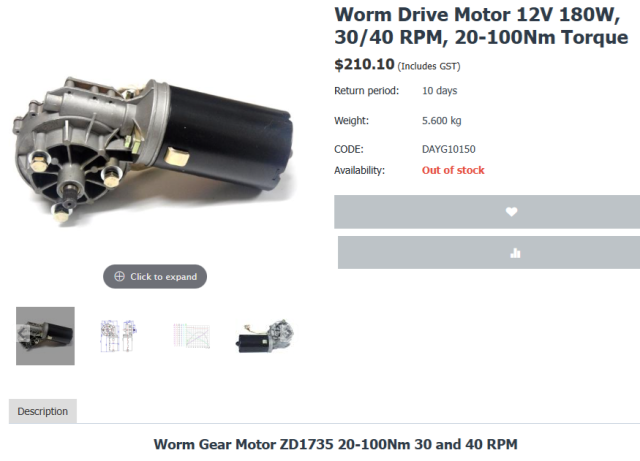Click the Worm Drive Motor product title
This screenshot has height=461, width=640.
pyautogui.click(x=481, y=26)
